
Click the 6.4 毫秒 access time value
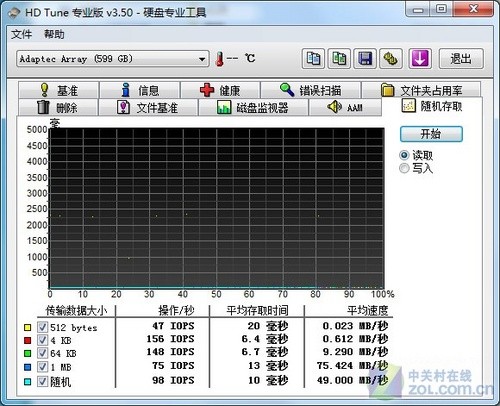(265, 339)
